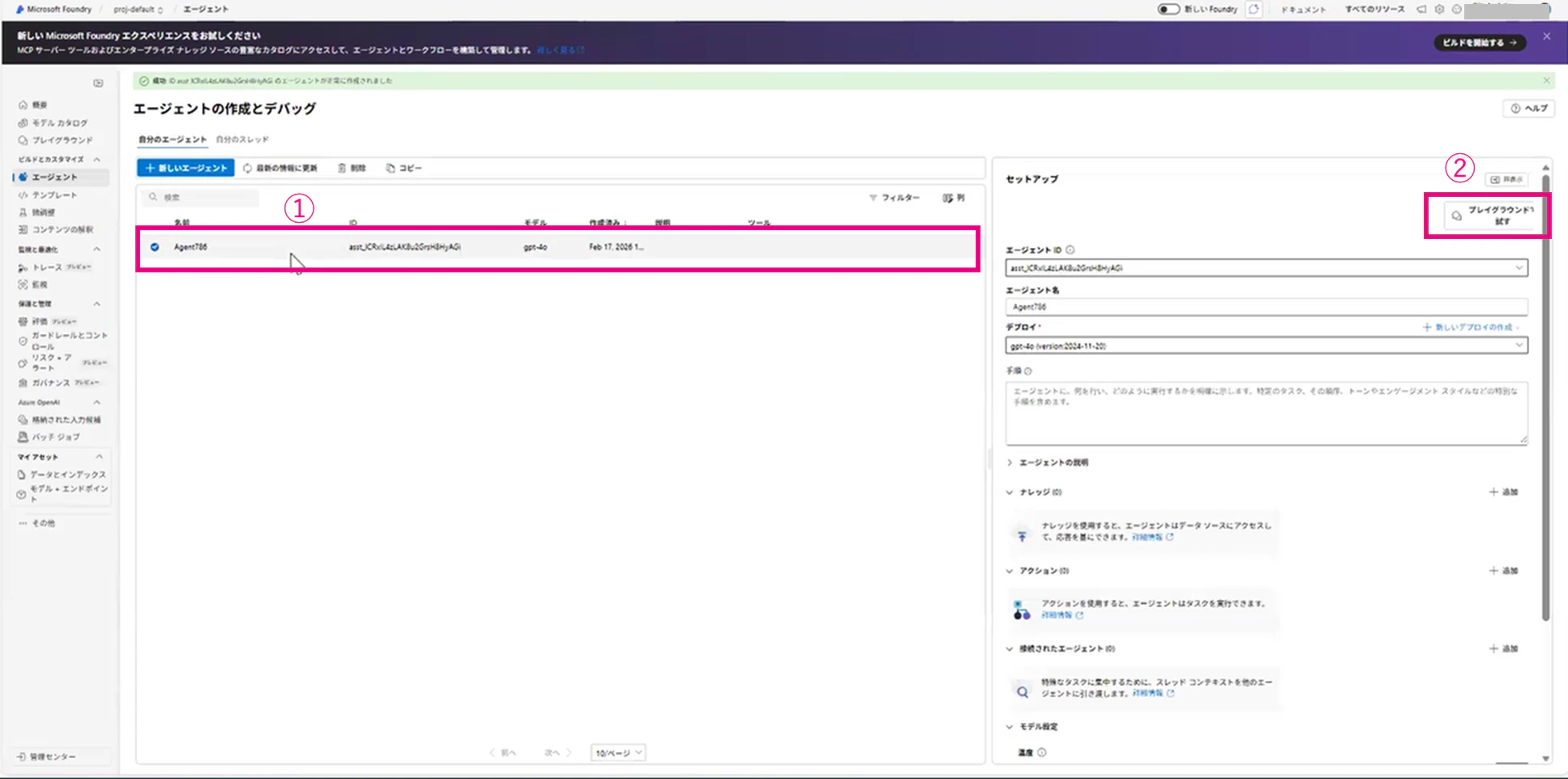Click the 最新の情報に更新 refresh icon

tap(247, 169)
